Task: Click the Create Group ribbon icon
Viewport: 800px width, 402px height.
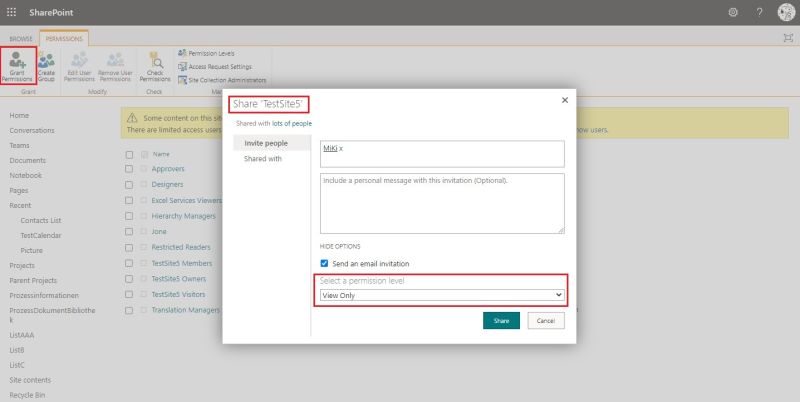Action: 46,67
